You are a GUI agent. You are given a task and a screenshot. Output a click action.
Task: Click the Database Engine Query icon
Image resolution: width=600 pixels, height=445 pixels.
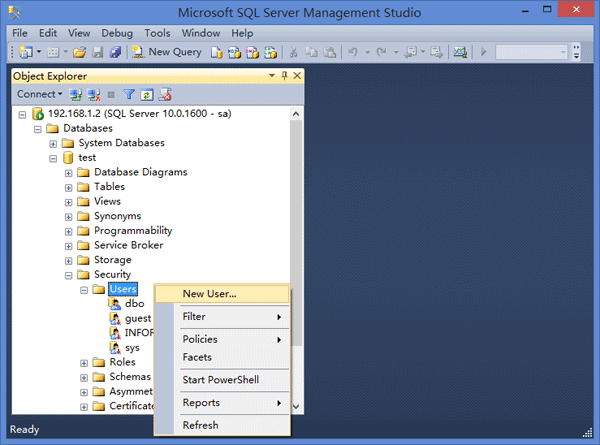[x=217, y=52]
